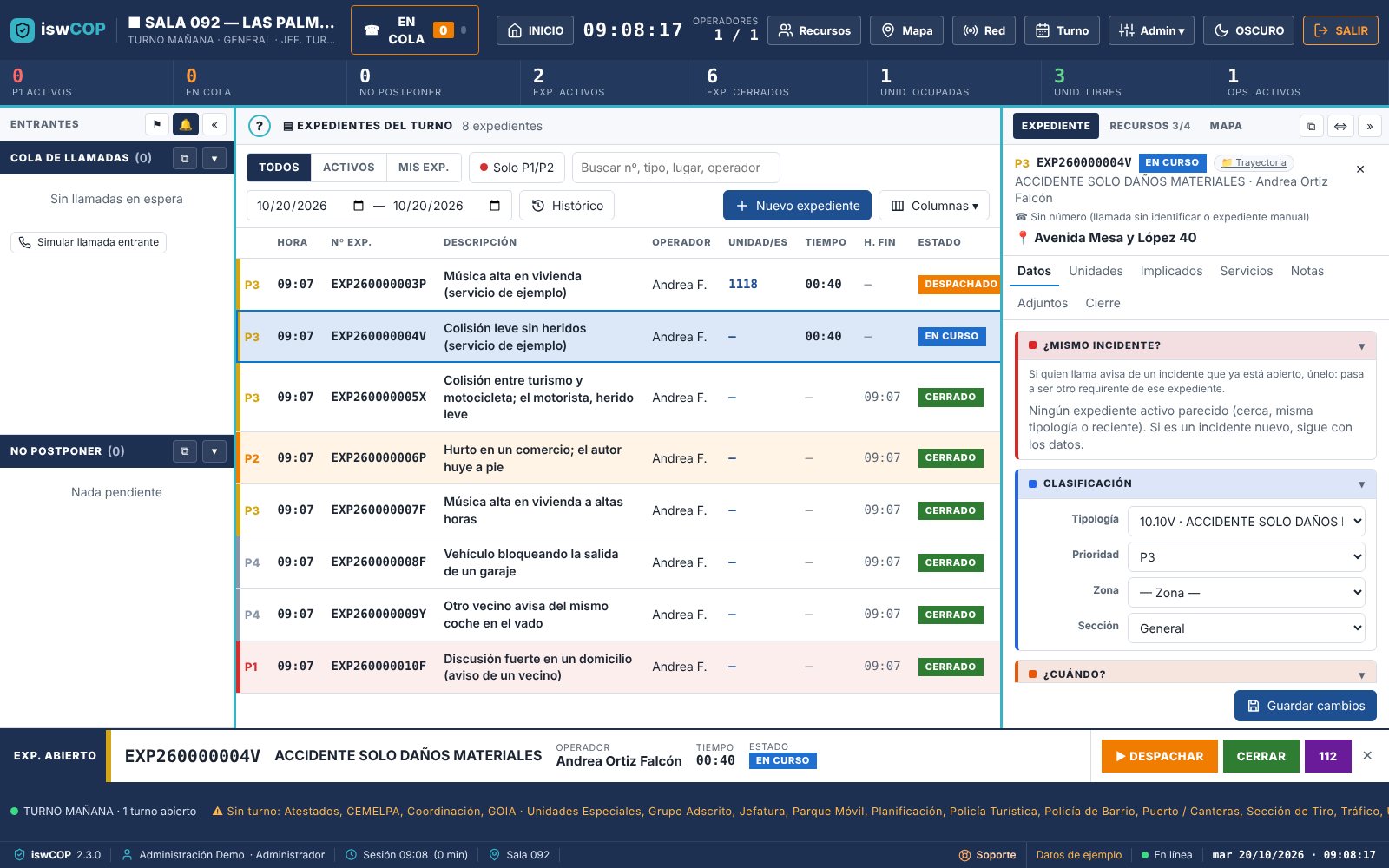
Task: Click the expediente search field
Action: [x=675, y=168]
